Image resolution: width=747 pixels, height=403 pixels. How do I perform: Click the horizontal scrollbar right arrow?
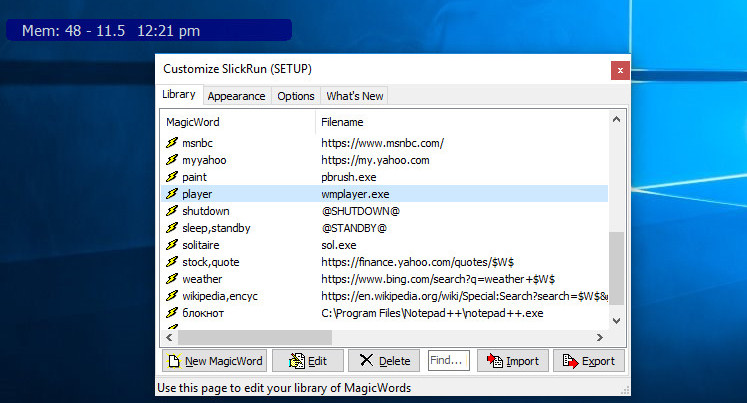click(599, 338)
